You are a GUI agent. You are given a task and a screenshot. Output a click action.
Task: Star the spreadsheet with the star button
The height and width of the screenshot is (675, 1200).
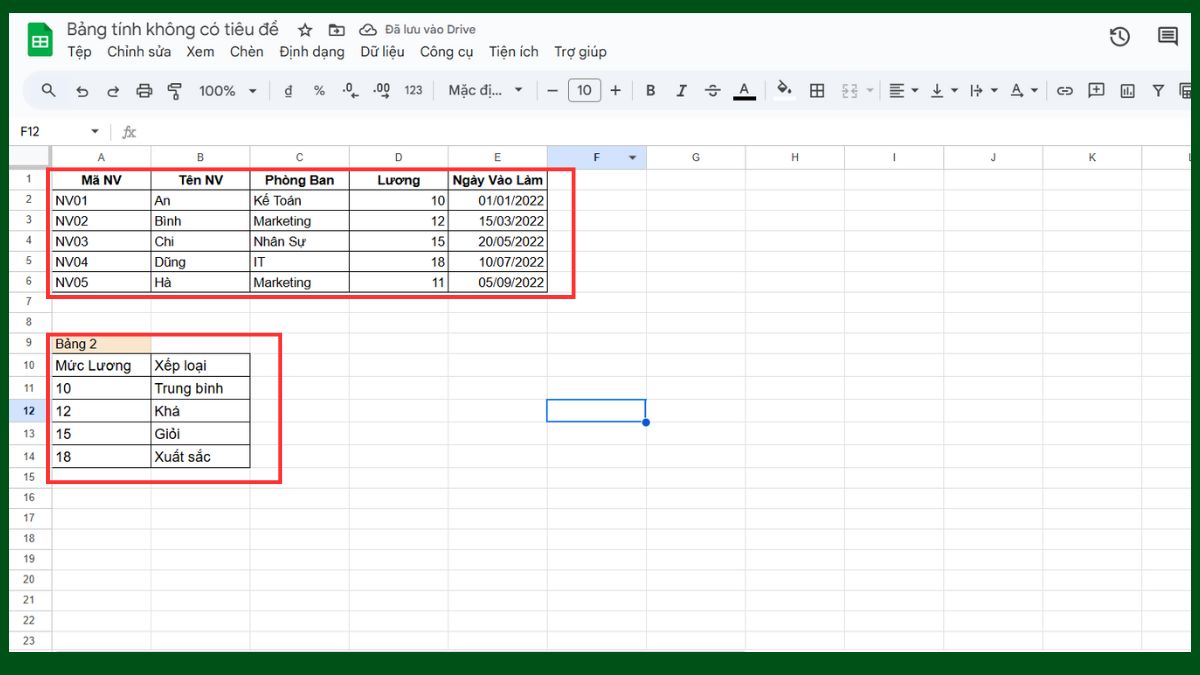coord(305,29)
